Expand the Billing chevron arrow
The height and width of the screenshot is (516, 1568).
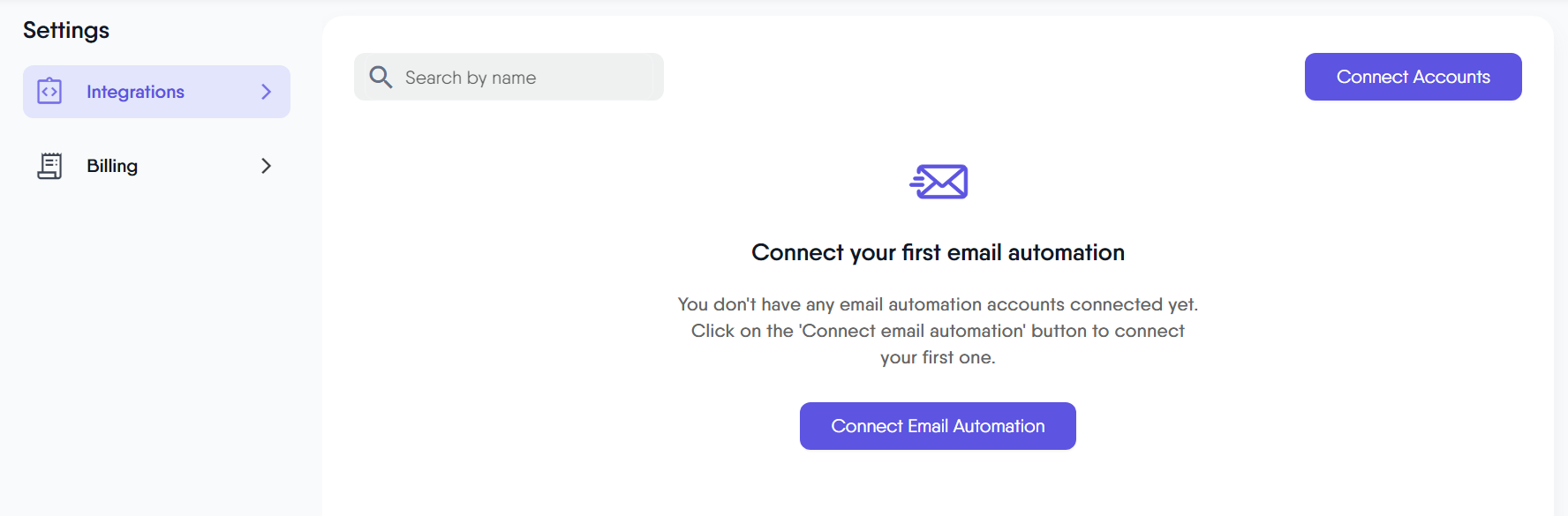tap(266, 166)
